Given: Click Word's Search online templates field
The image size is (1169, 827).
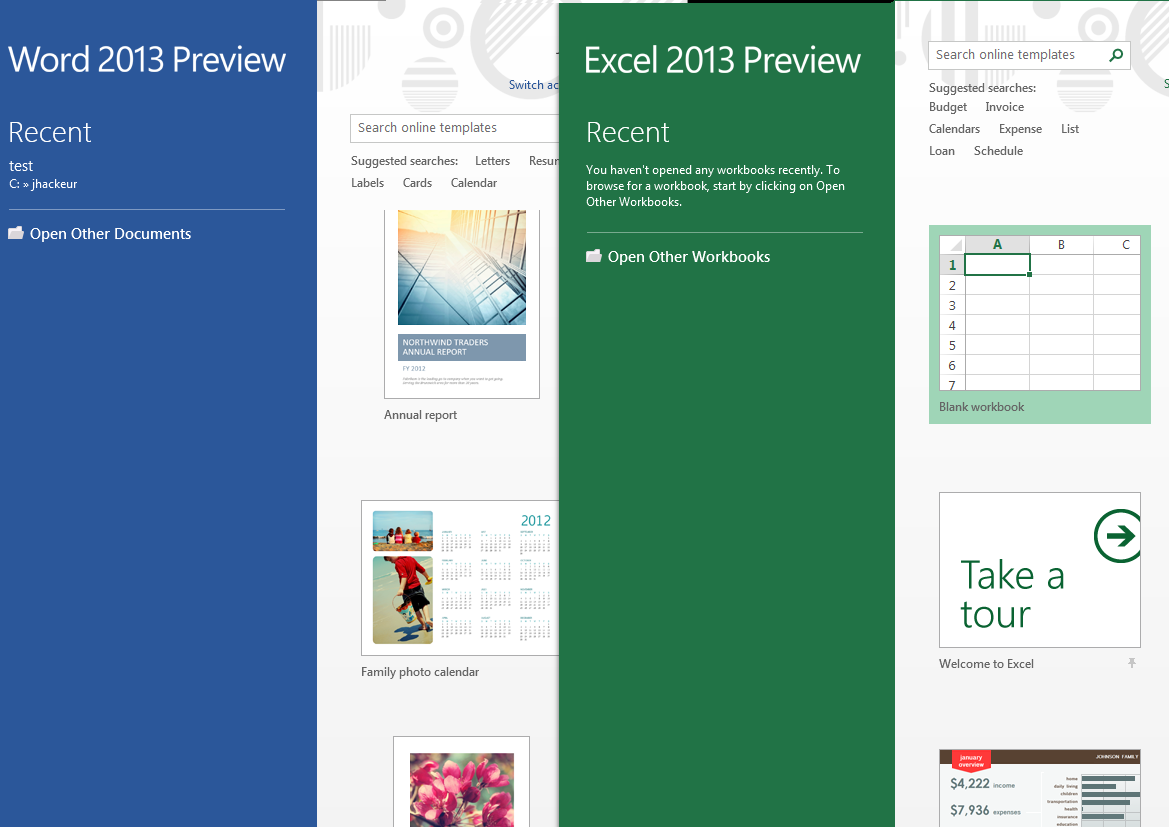Looking at the screenshot, I should [x=455, y=128].
